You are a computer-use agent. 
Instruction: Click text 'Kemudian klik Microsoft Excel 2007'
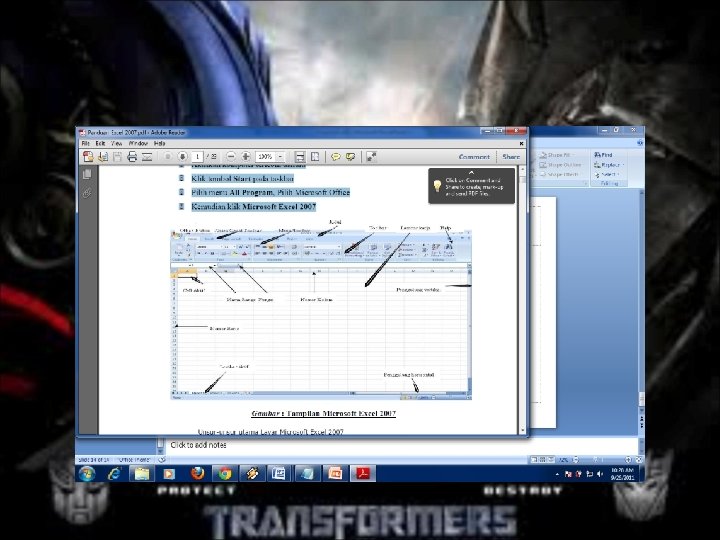pos(253,207)
